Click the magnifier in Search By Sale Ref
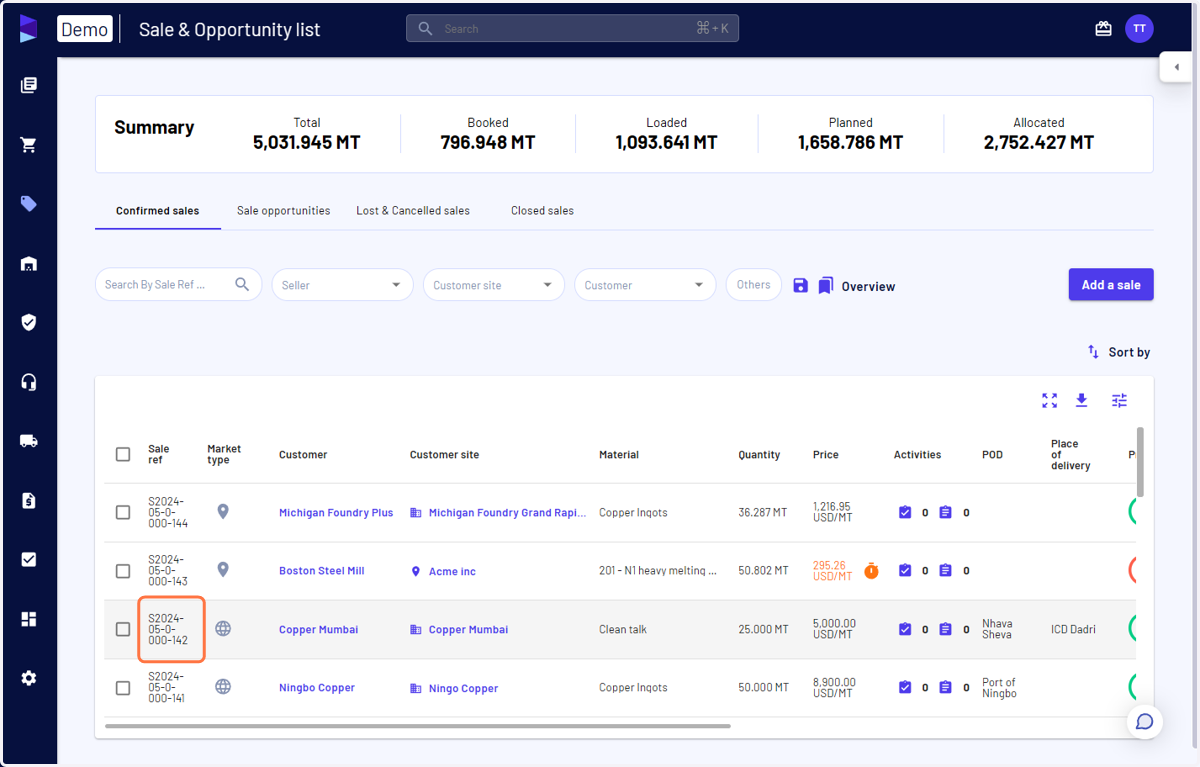This screenshot has width=1200, height=767. tap(242, 285)
